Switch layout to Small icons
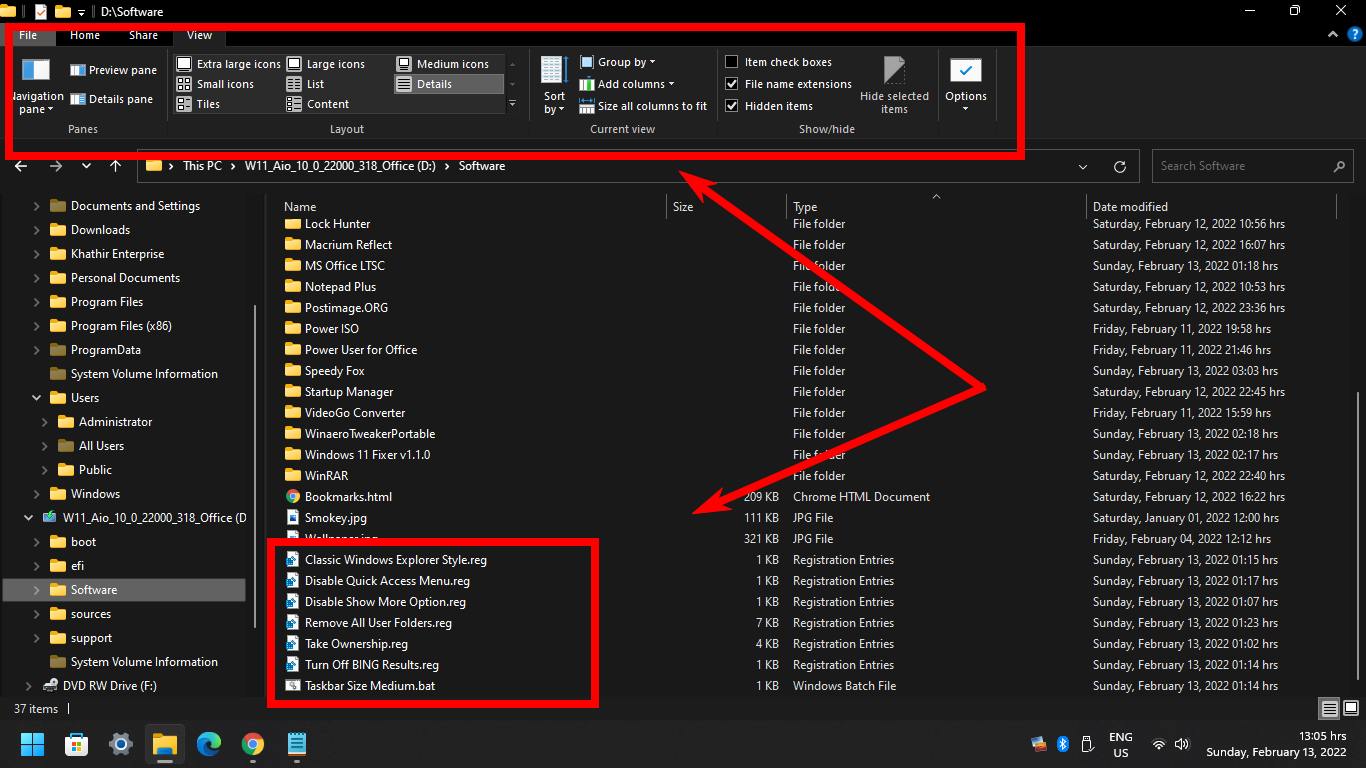The height and width of the screenshot is (768, 1366). click(x=216, y=84)
